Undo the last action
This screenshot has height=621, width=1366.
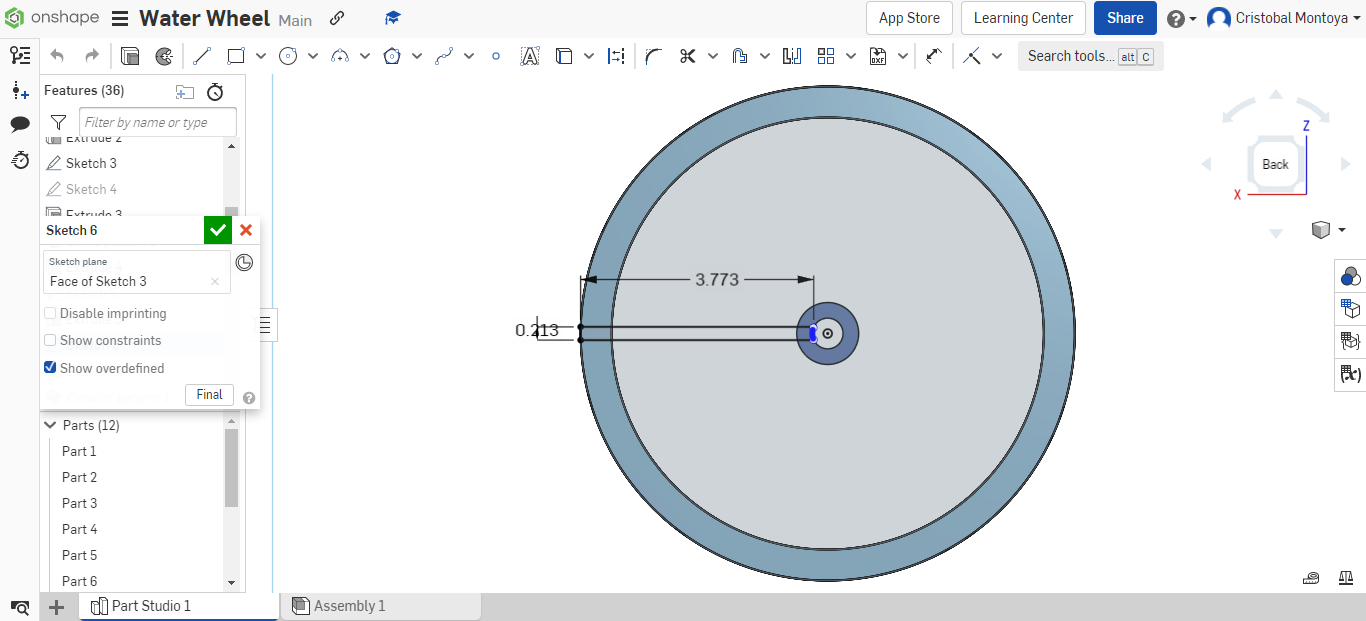pos(57,56)
